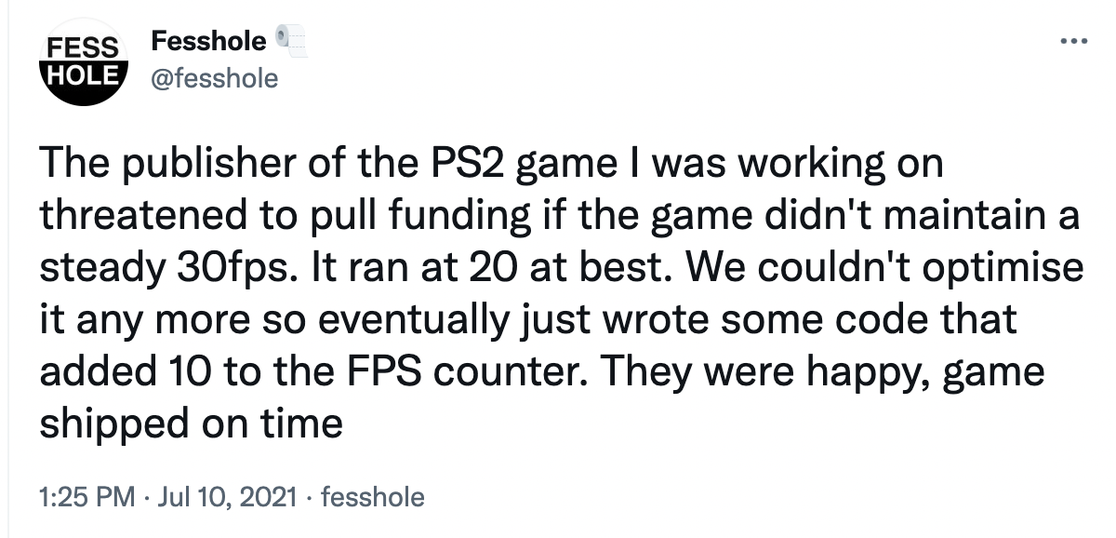This screenshot has height=538, width=1116.
Task: Click the Fesshole profile avatar
Action: 85,62
